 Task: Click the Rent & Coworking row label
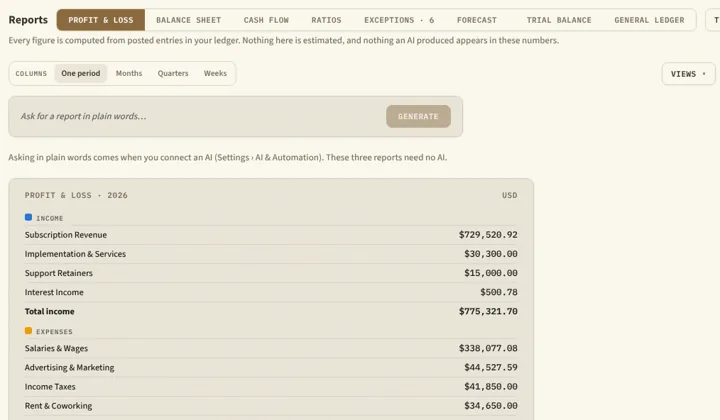pos(58,406)
